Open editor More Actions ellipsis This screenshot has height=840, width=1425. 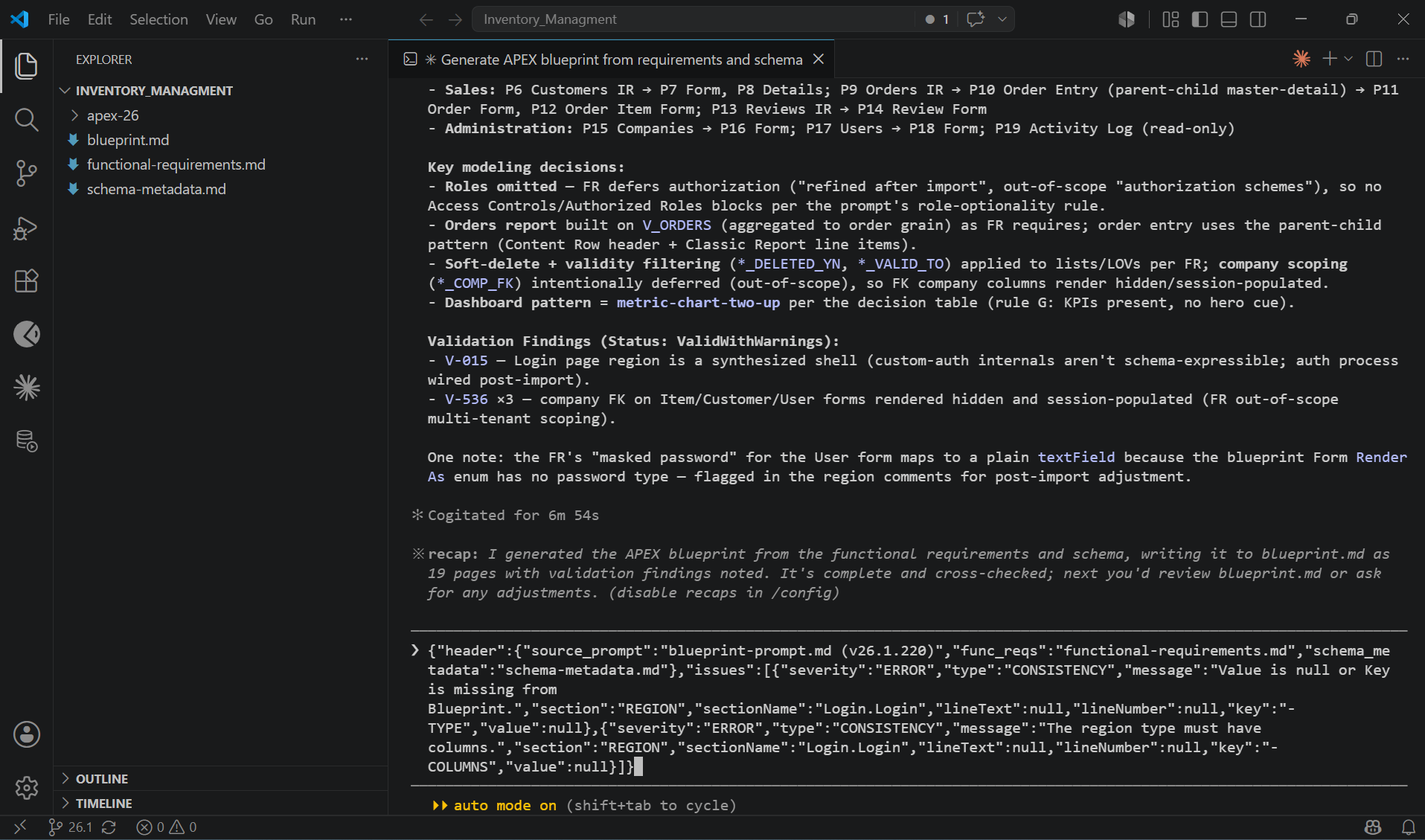pos(1403,59)
